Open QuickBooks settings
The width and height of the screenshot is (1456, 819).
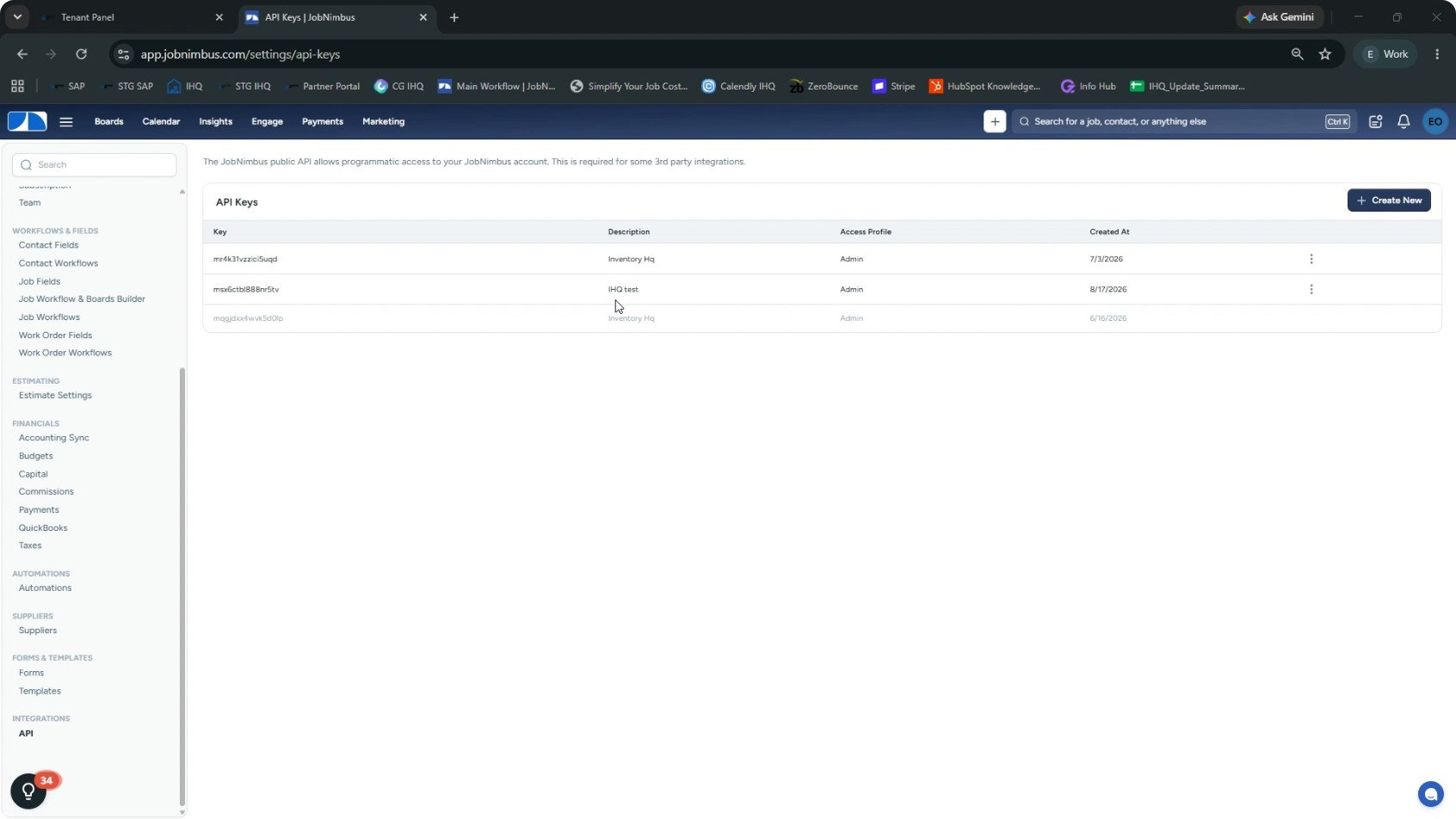pos(43,528)
